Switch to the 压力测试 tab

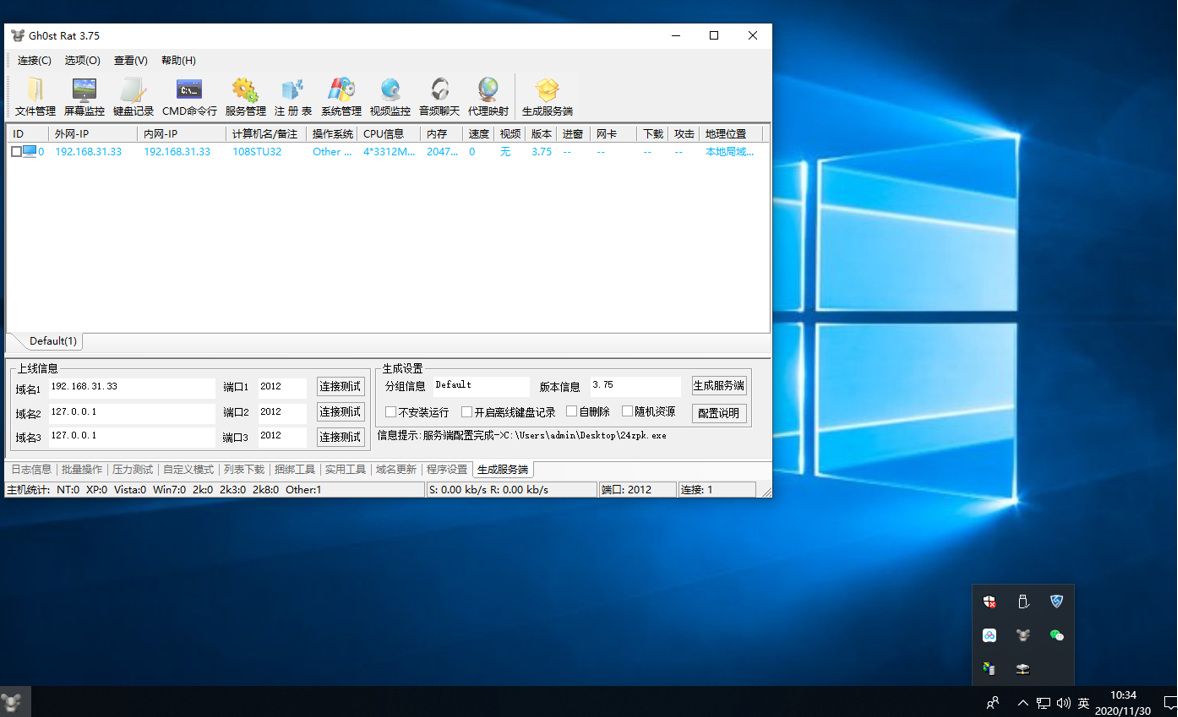(132, 470)
